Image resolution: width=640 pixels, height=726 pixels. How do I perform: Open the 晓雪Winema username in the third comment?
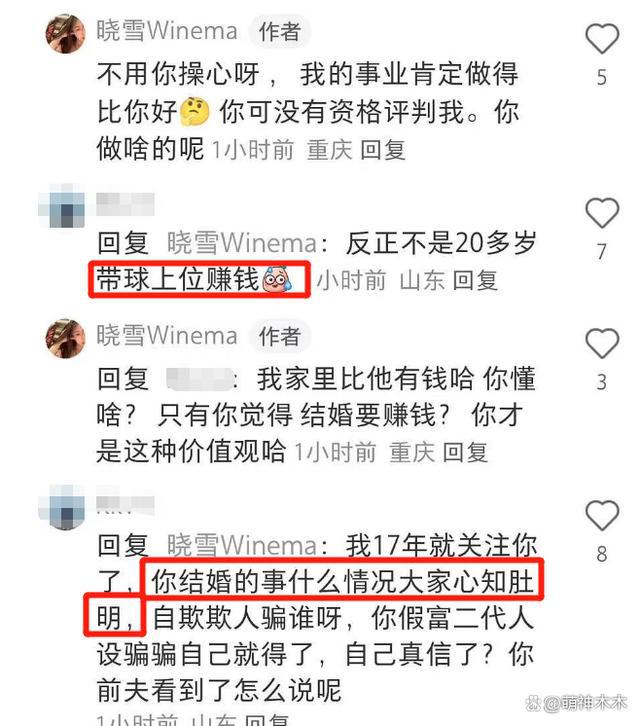[167, 335]
